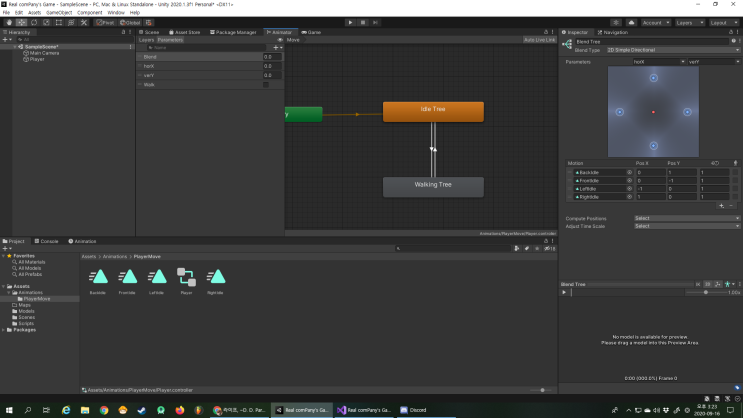Select the Walking Tree state node
Image resolution: width=743 pixels, height=418 pixels.
pos(433,187)
